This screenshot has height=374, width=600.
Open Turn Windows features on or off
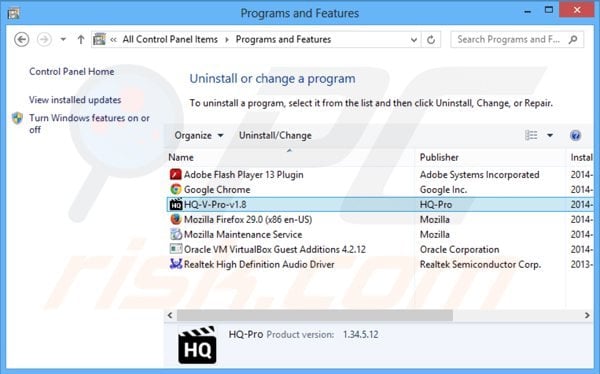(89, 124)
